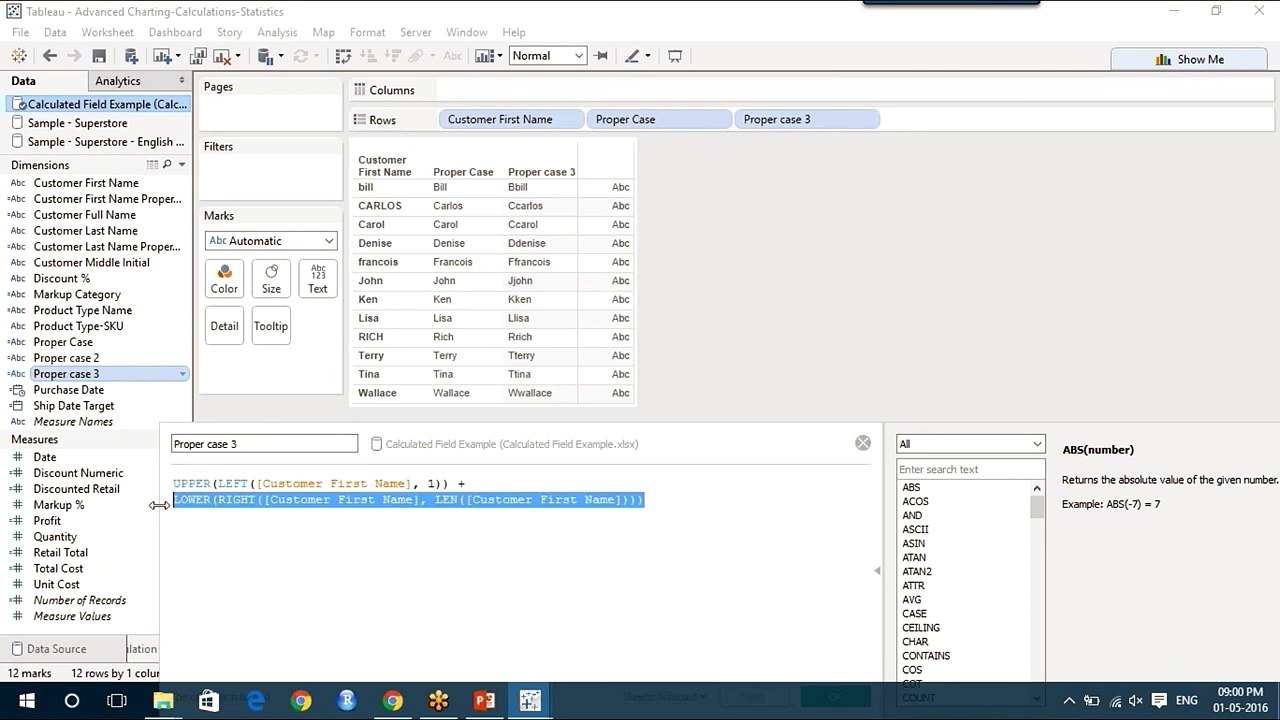The height and width of the screenshot is (720, 1280).
Task: Click the Undo back arrow
Action: (49, 56)
